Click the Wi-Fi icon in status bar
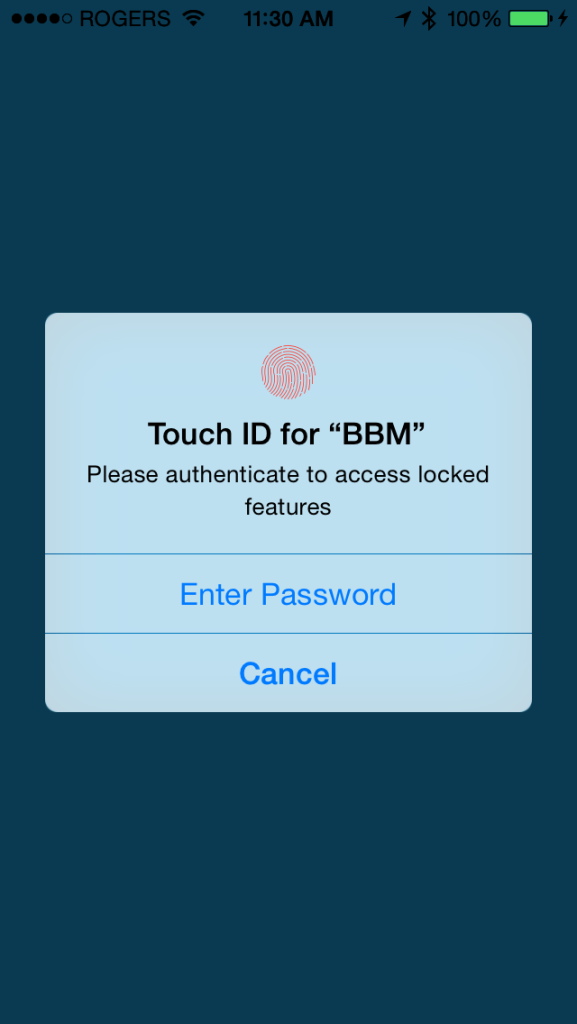 [x=194, y=18]
